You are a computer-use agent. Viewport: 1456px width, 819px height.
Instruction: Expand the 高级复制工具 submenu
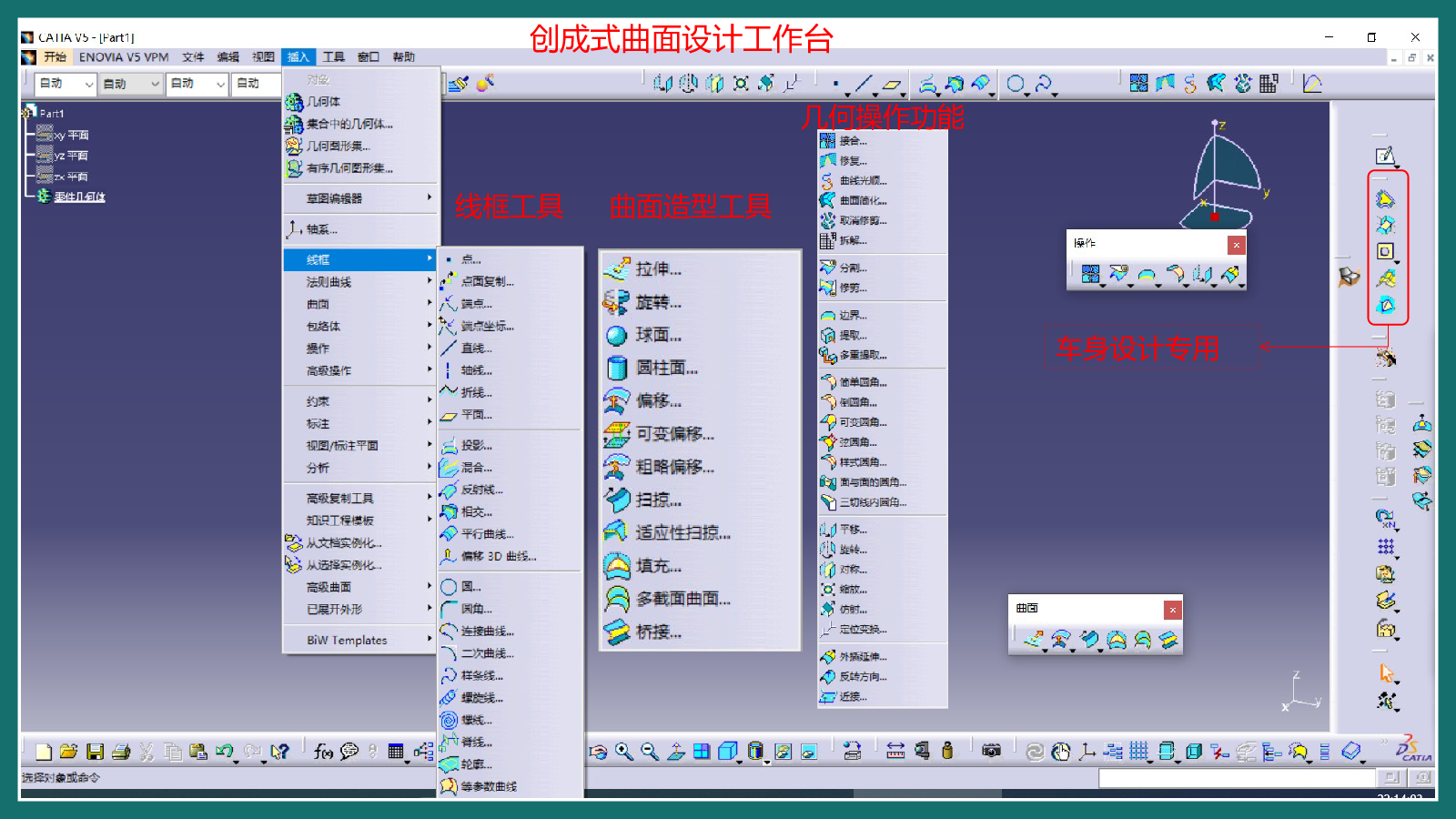point(361,499)
